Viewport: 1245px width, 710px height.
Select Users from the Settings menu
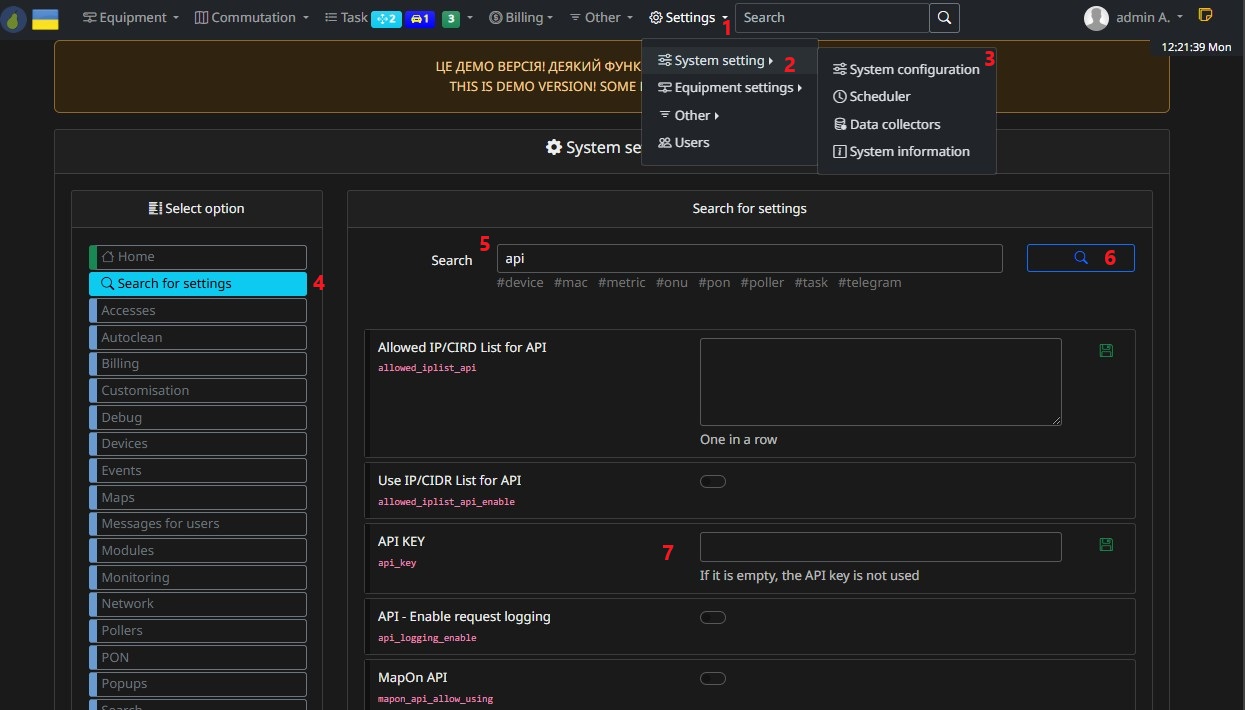pyautogui.click(x=691, y=142)
